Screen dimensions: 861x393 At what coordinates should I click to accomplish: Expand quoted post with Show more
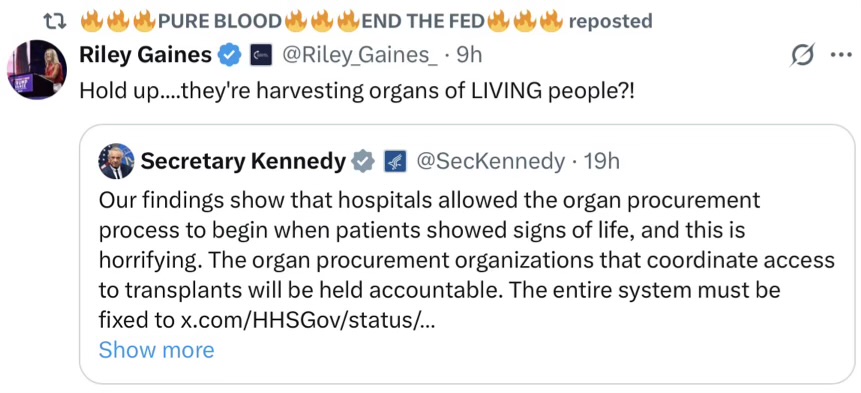point(156,350)
